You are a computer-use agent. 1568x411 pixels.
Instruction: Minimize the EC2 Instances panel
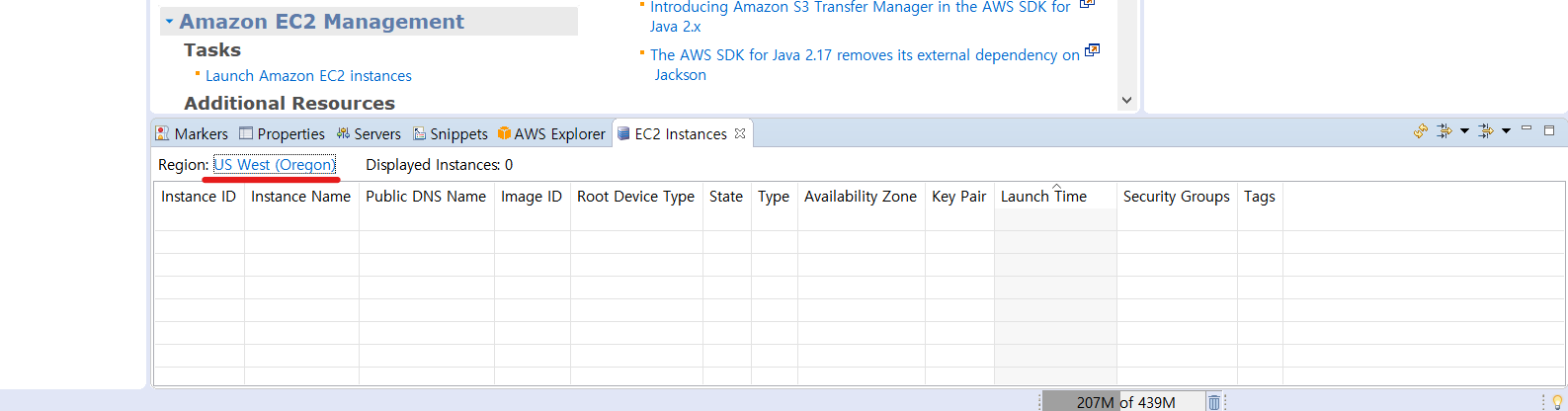tap(1527, 129)
